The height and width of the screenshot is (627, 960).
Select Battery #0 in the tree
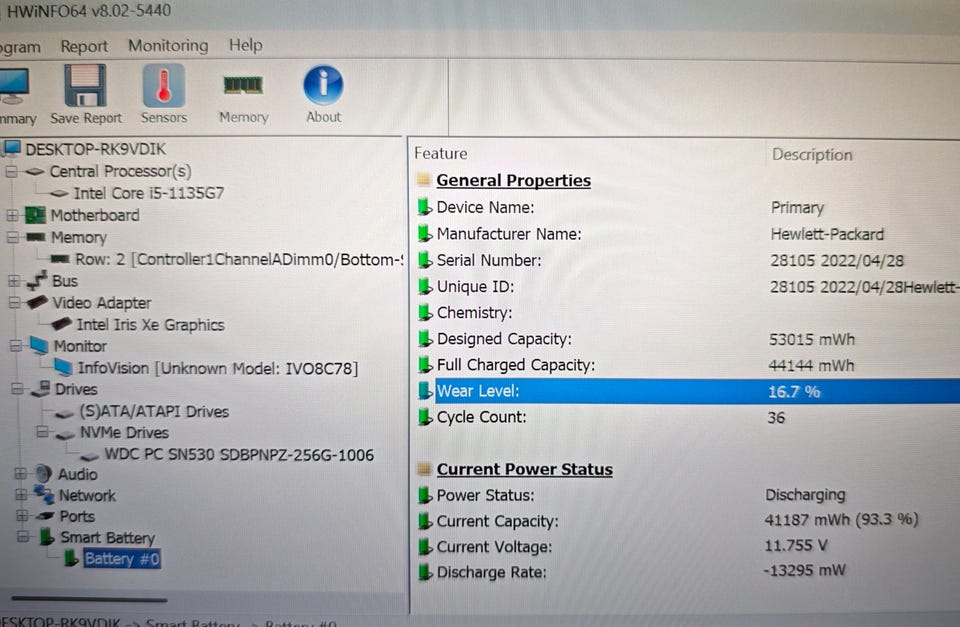pyautogui.click(x=122, y=558)
